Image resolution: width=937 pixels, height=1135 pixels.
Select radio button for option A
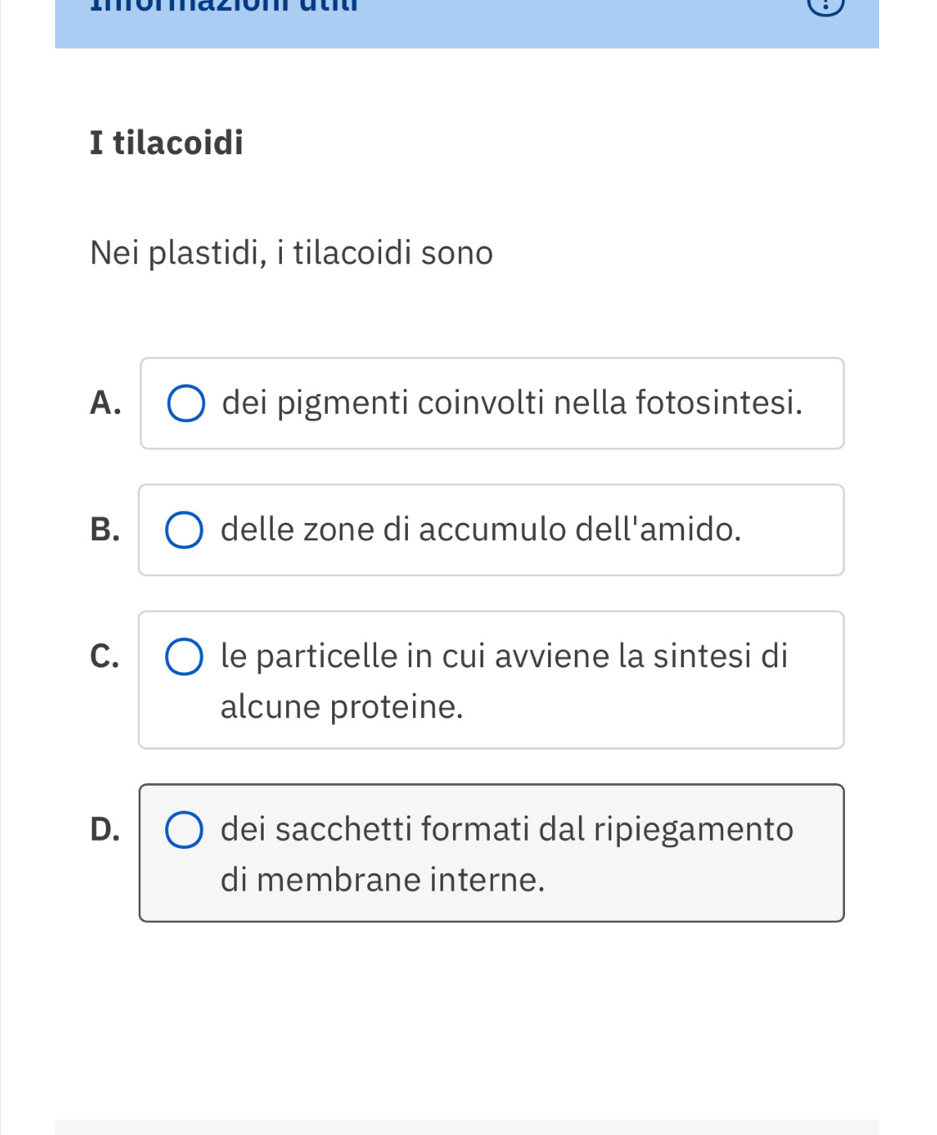(x=186, y=404)
